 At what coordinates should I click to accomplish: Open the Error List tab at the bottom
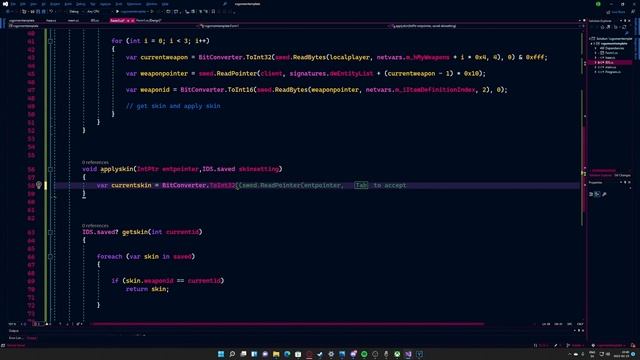point(16,338)
